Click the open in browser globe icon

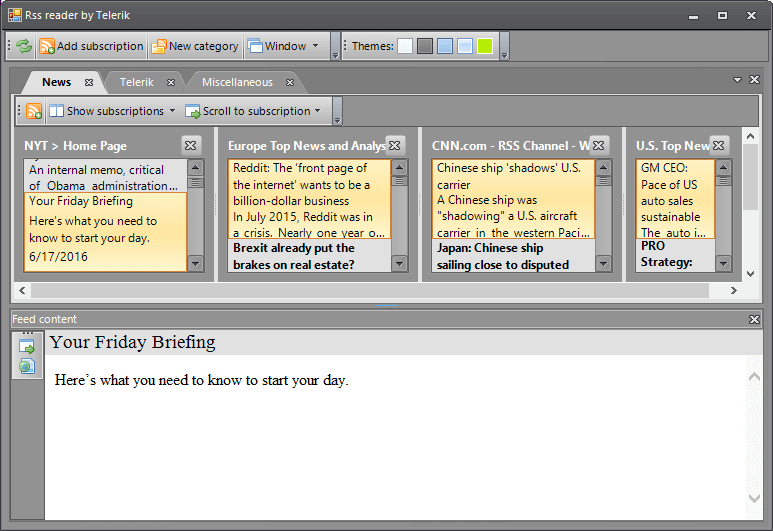coord(27,366)
